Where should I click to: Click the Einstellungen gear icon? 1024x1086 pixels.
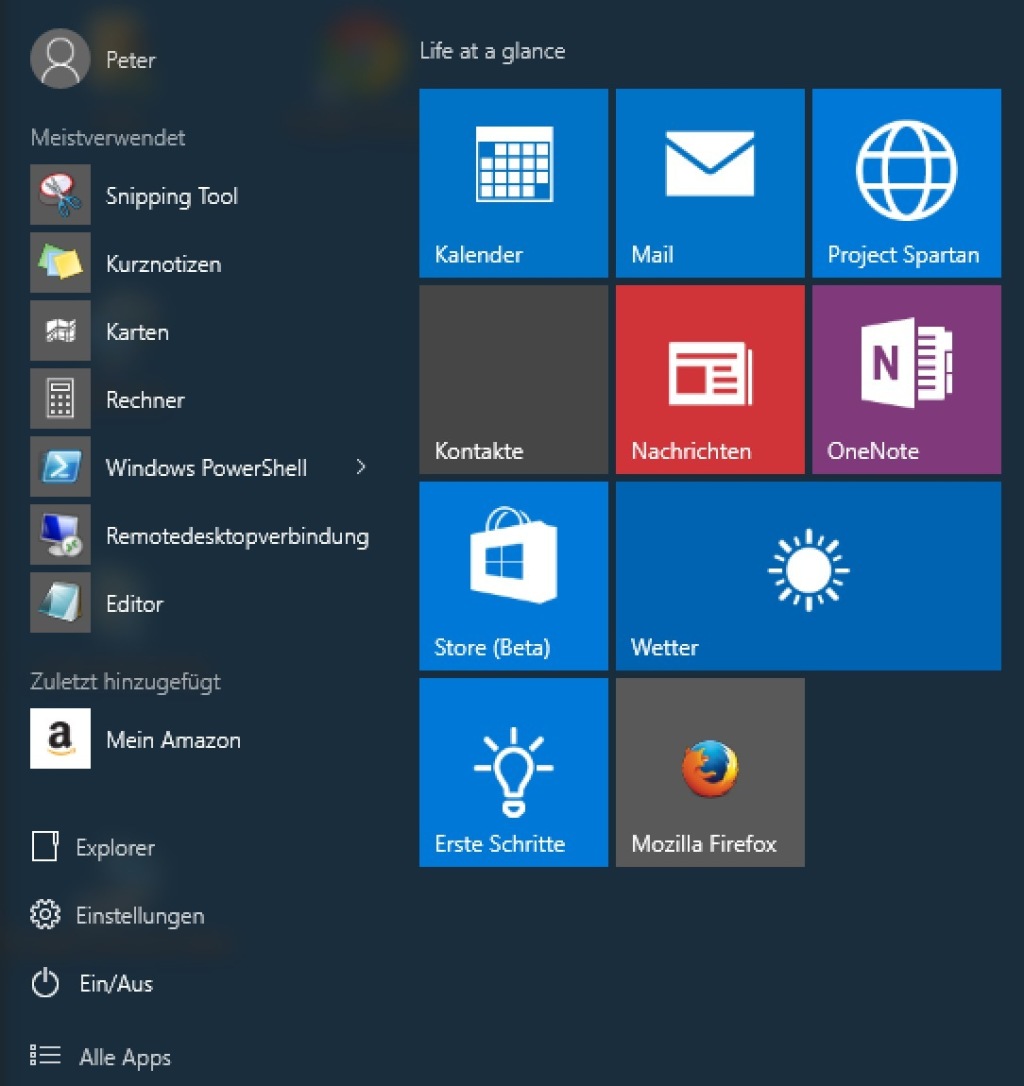pos(45,914)
